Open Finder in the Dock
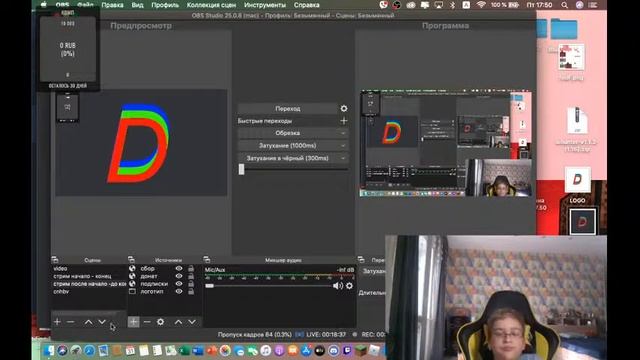The width and height of the screenshot is (640, 360). point(49,351)
